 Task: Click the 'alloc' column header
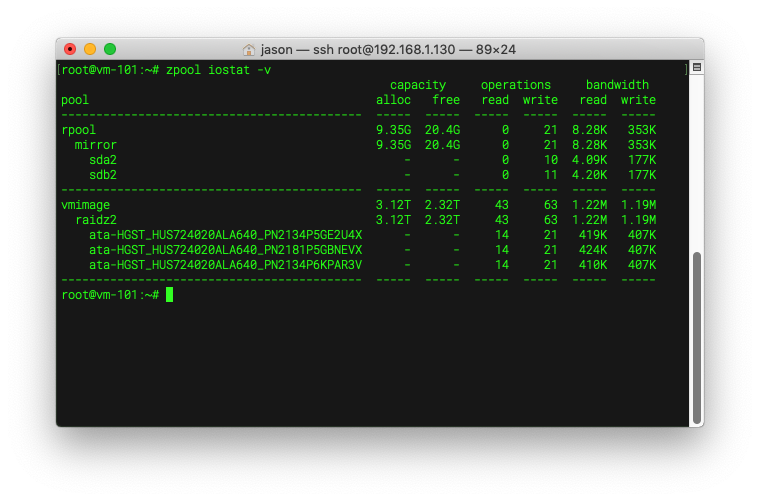click(394, 100)
